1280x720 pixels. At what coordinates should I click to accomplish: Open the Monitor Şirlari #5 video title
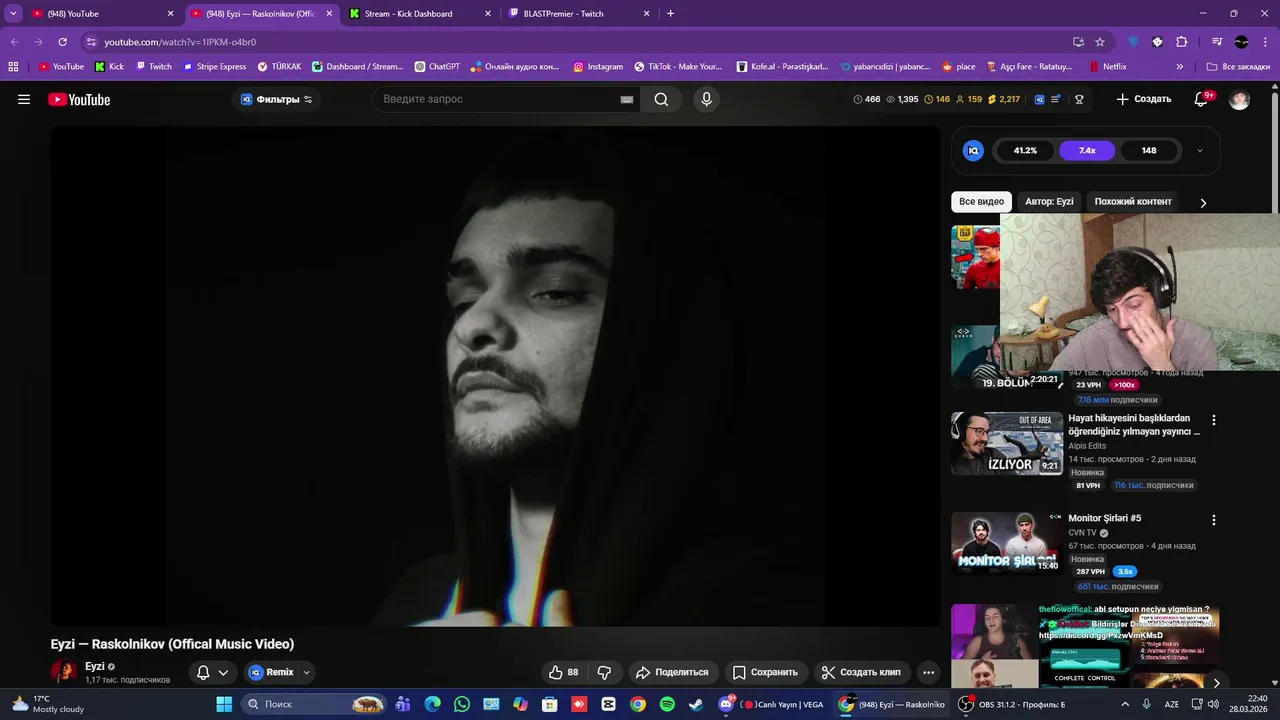tap(1105, 518)
